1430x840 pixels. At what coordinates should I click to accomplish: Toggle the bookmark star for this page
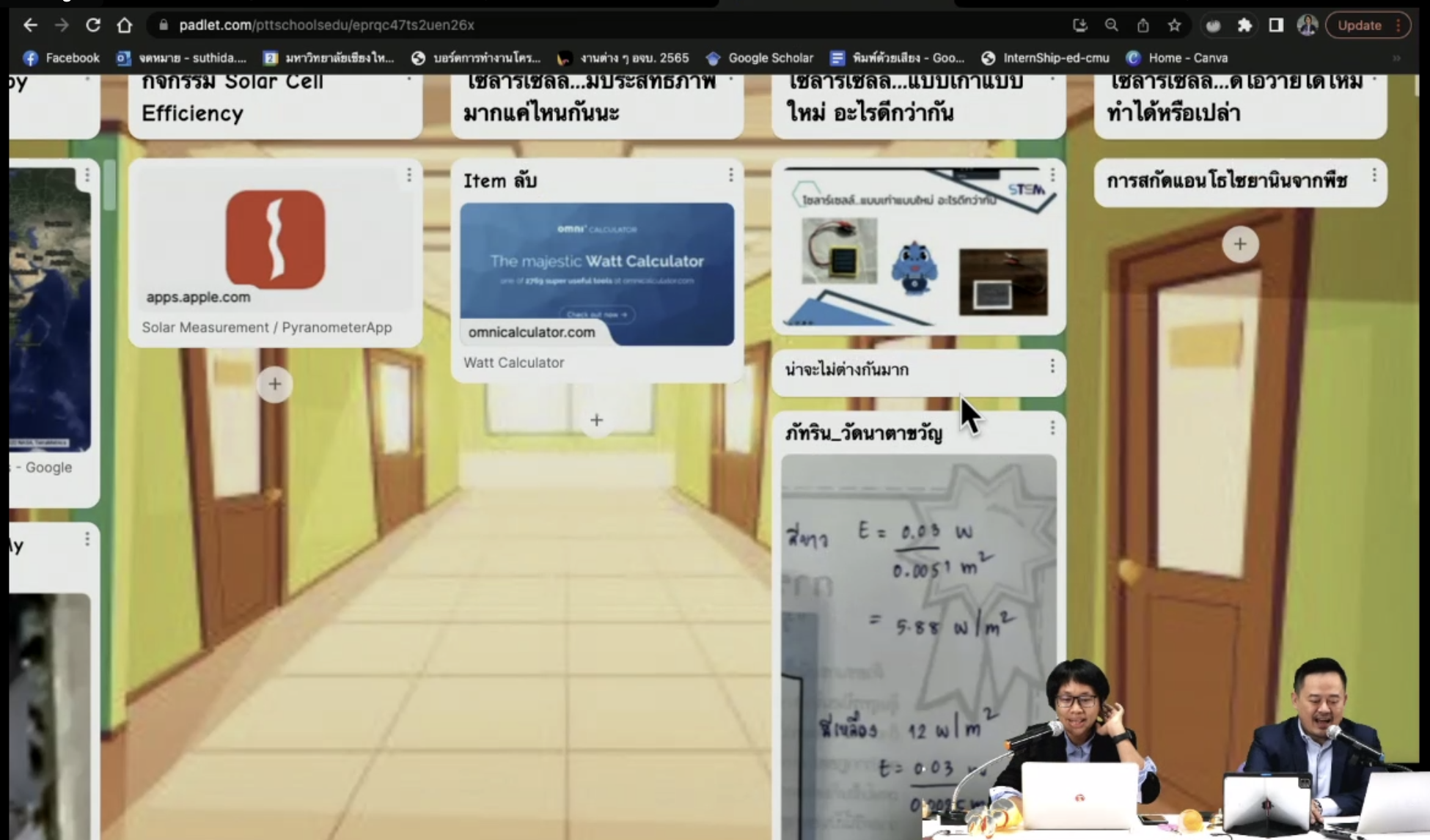coord(1174,24)
